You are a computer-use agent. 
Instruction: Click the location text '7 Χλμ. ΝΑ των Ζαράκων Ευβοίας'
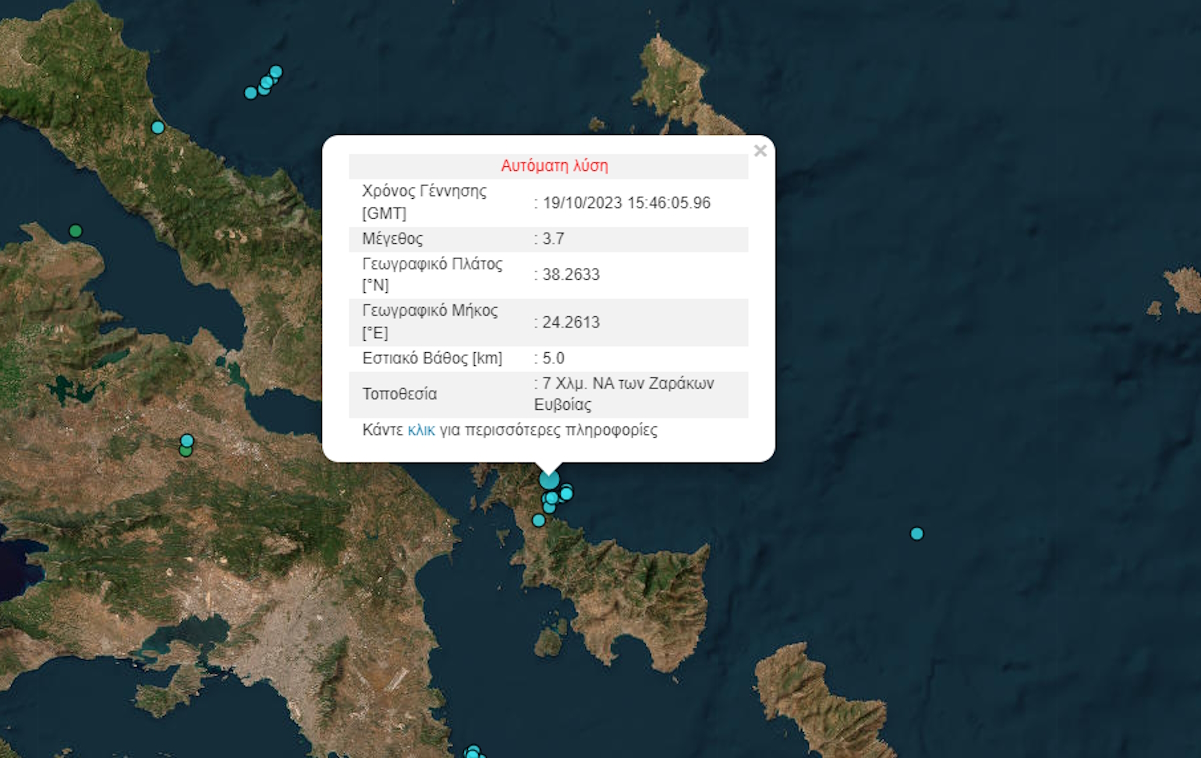pos(625,394)
